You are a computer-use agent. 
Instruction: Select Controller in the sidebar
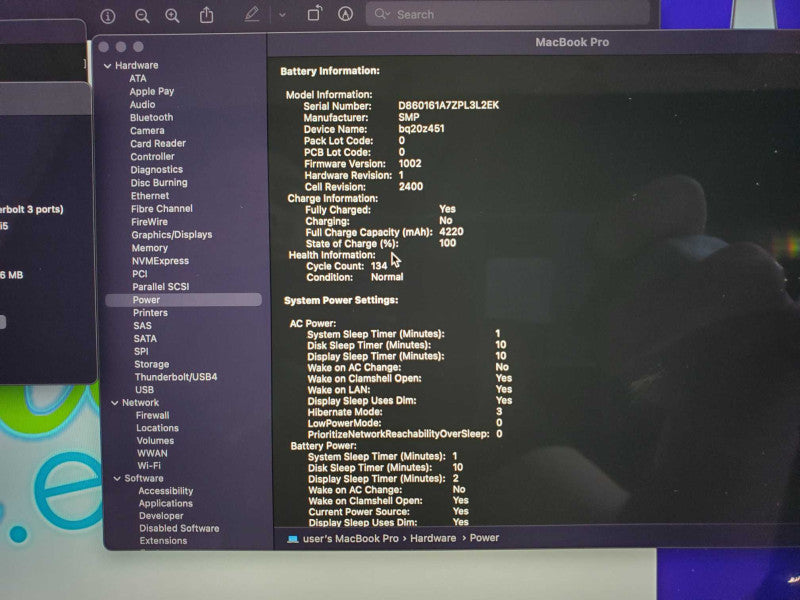(153, 157)
